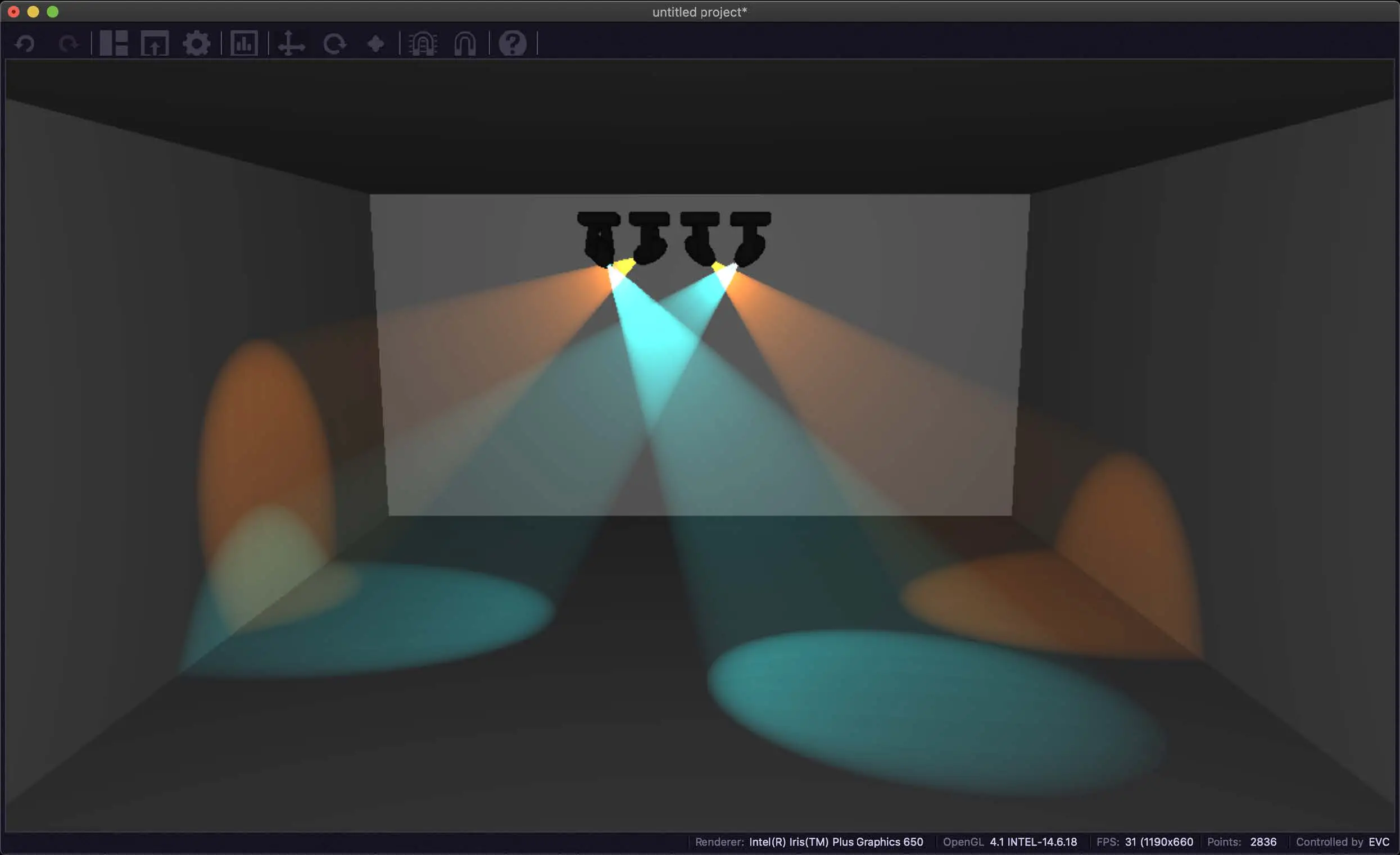1400x855 pixels.
Task: Show the statistics chart panel
Action: 244,43
